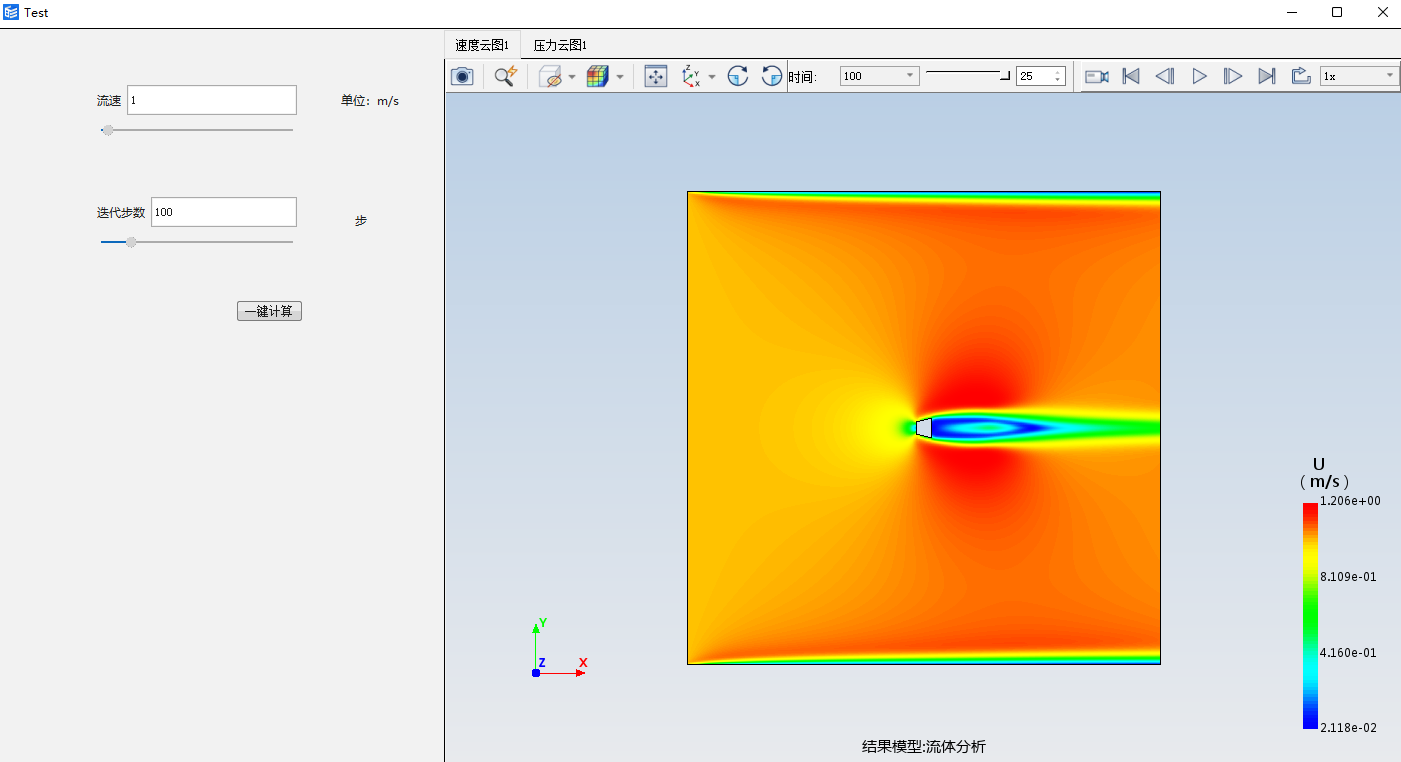Click the 迭代步数 input field

coord(224,212)
